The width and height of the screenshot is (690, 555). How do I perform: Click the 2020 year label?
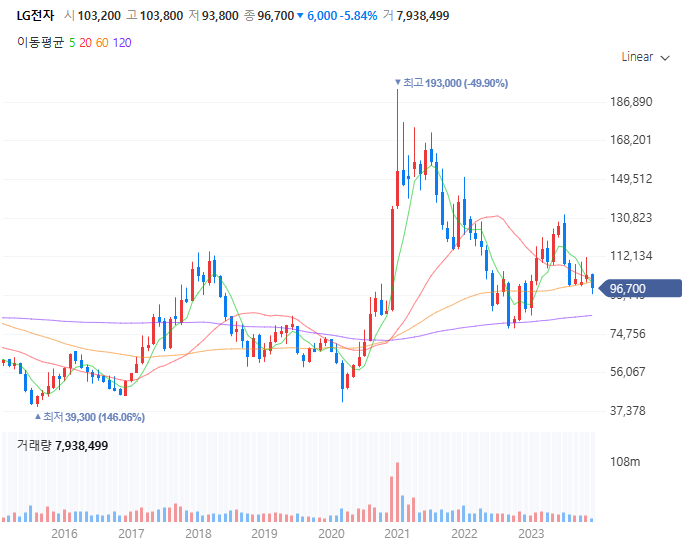click(331, 533)
